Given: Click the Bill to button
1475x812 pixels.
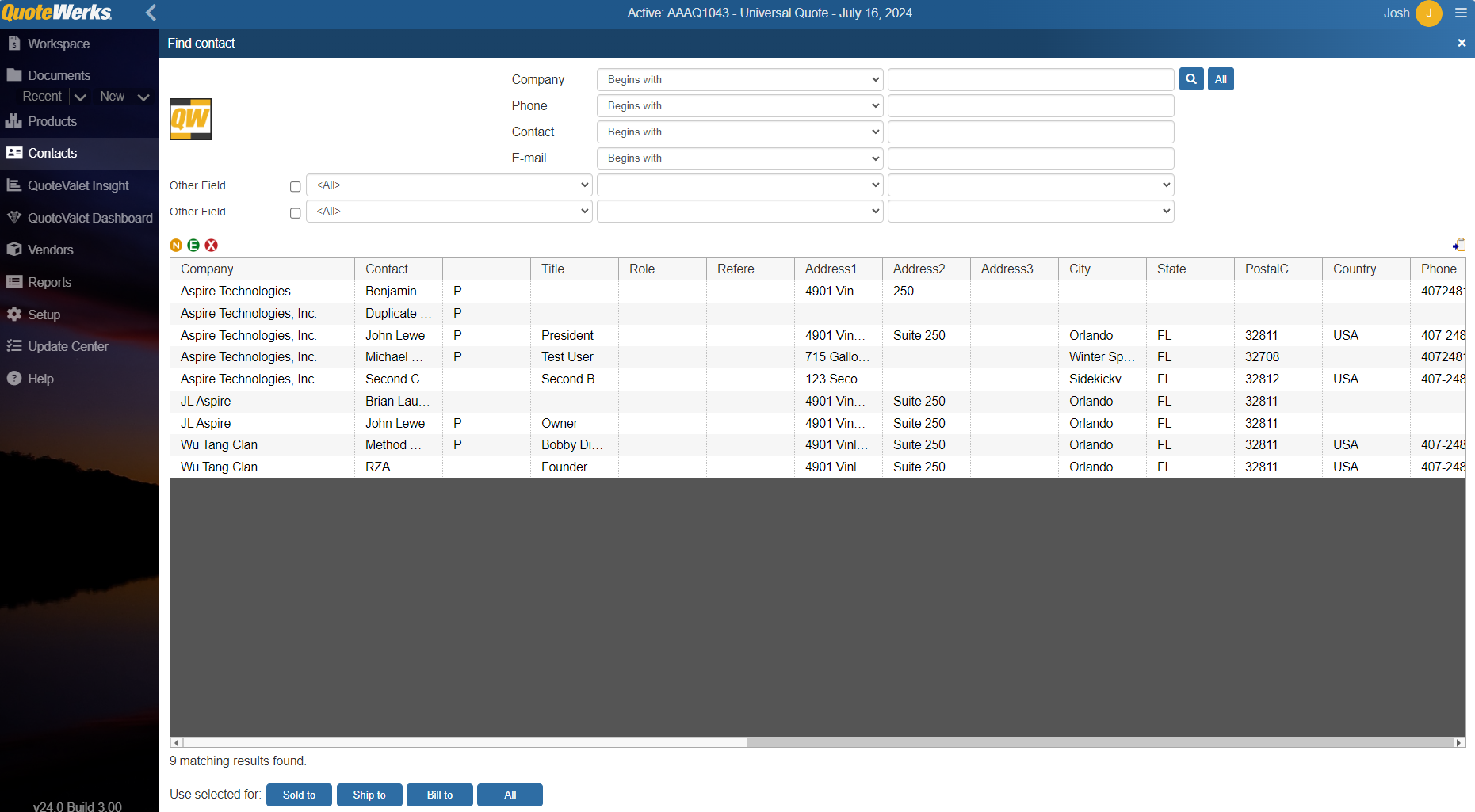Looking at the screenshot, I should pos(439,795).
